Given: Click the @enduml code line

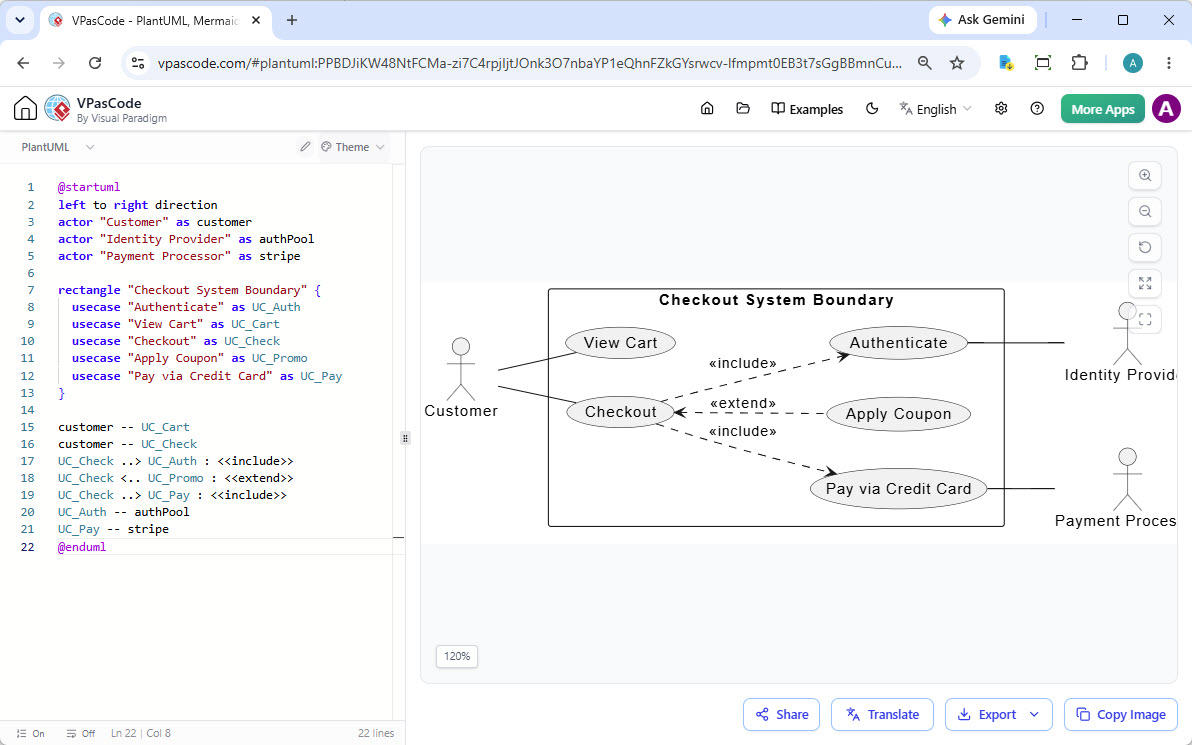Looking at the screenshot, I should pyautogui.click(x=82, y=547).
